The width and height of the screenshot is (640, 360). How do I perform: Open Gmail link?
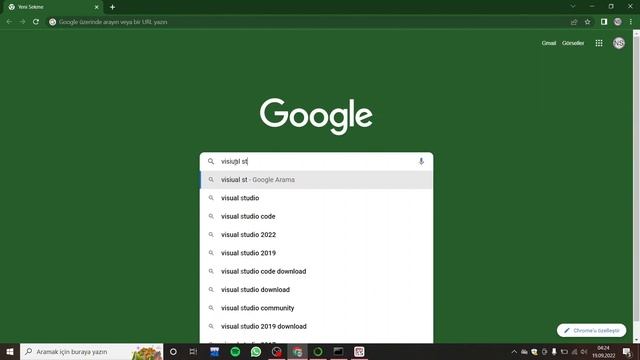(549, 43)
